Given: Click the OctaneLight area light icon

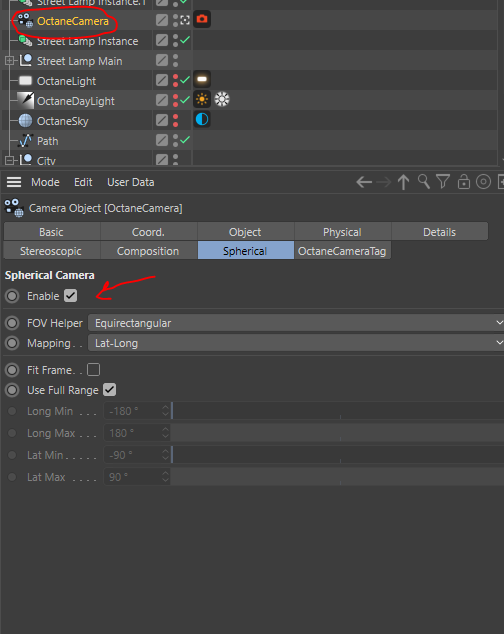Looking at the screenshot, I should (x=25, y=80).
